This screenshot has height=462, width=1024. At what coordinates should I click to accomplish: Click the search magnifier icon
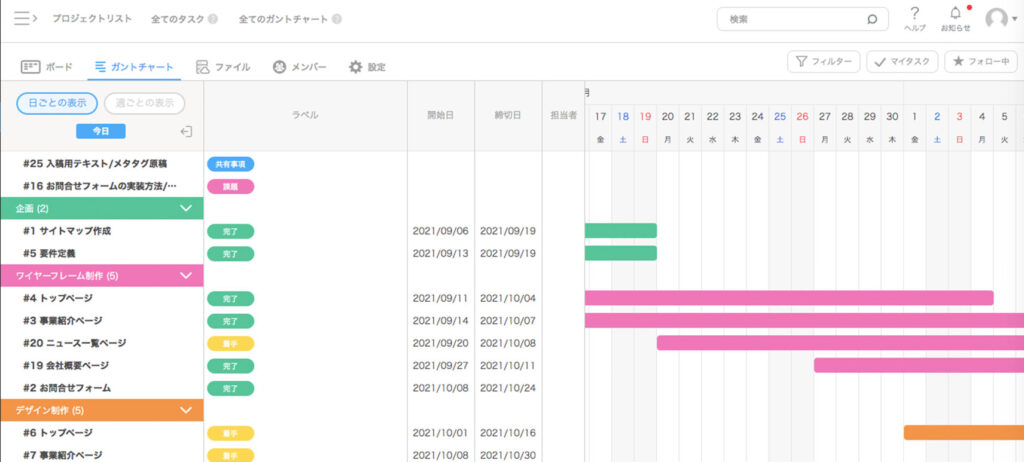(x=872, y=19)
